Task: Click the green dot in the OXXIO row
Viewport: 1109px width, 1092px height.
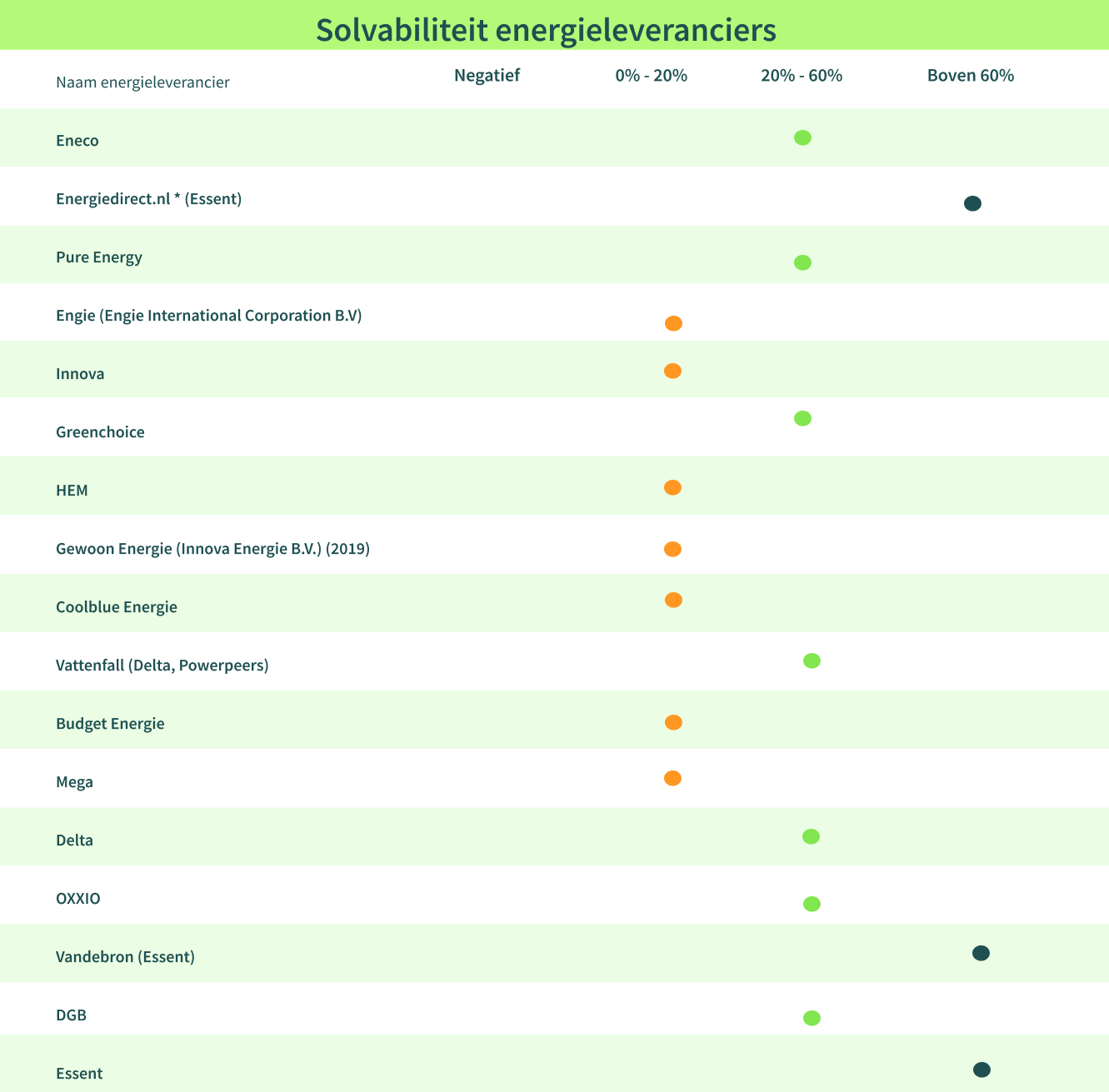Action: [x=812, y=905]
